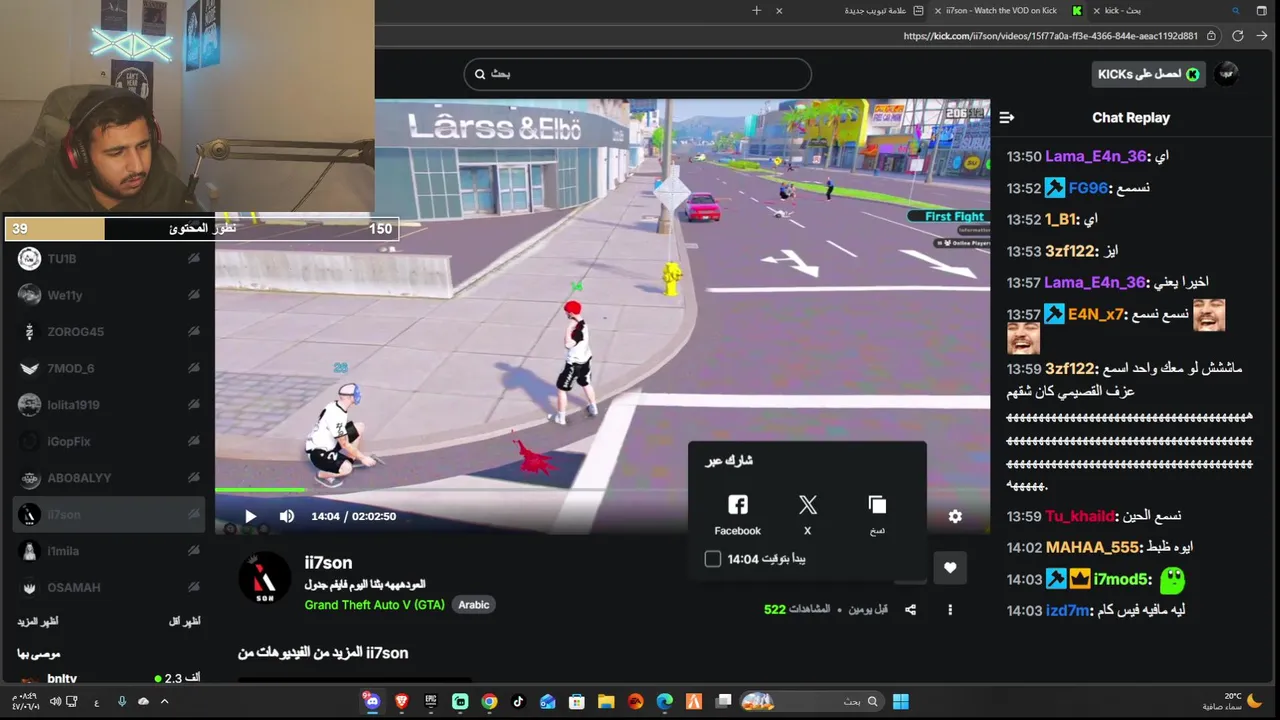This screenshot has height=720, width=1280.
Task: Open izd7m chat username
Action: 1067,610
